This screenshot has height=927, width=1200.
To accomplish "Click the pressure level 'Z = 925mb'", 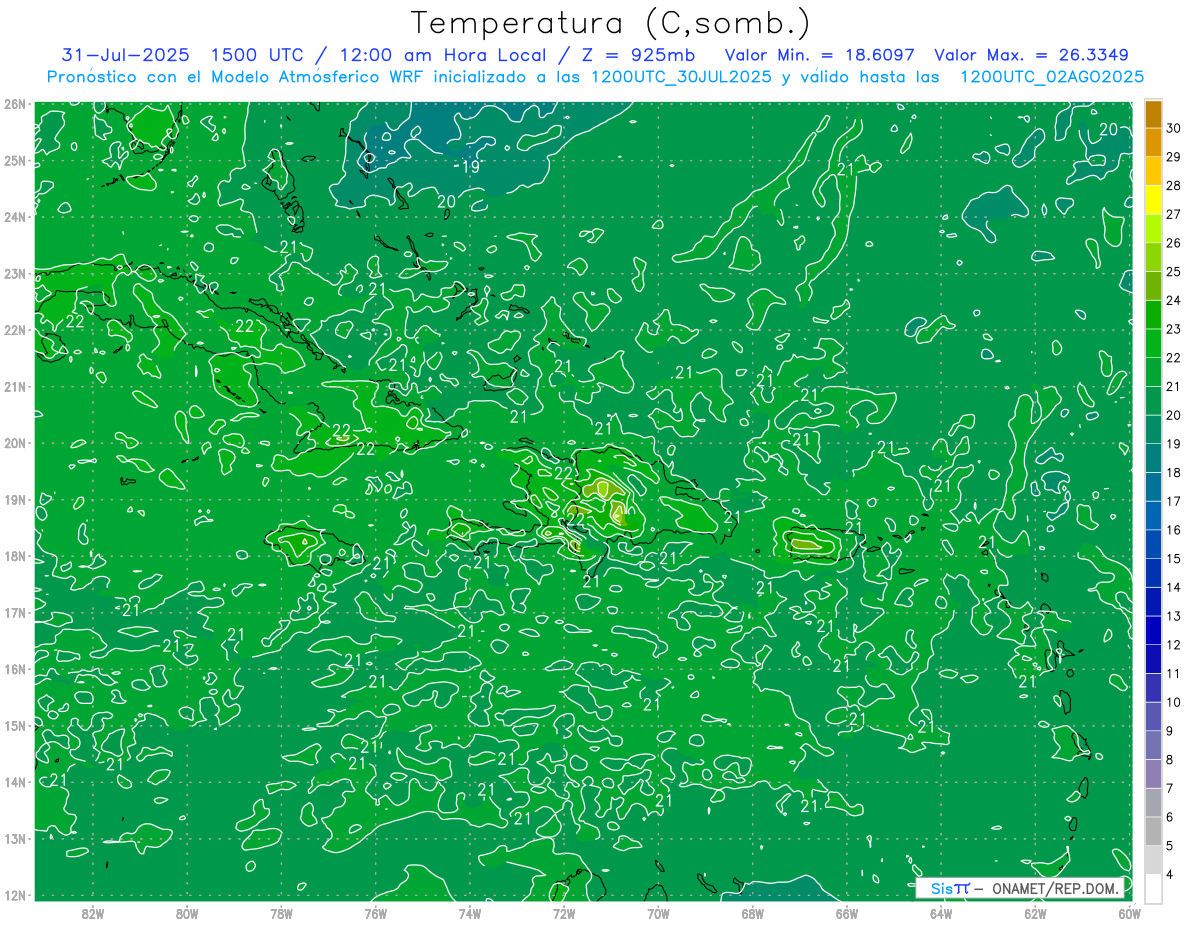I will [636, 55].
